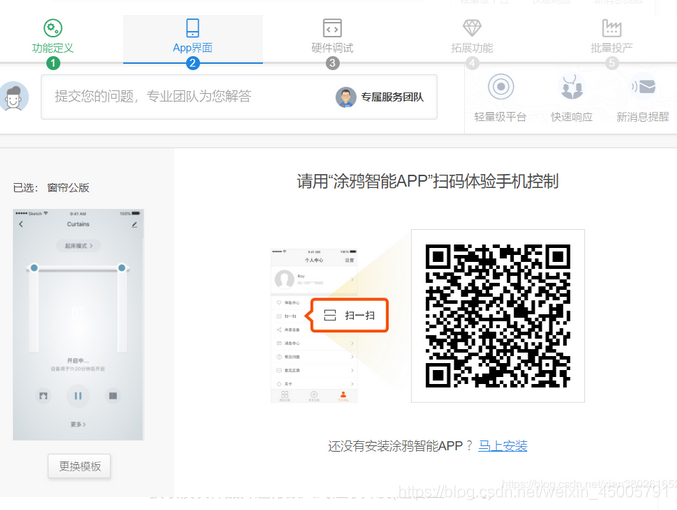
Task: Click the profile tab icon in phone illustration
Action: [x=343, y=396]
